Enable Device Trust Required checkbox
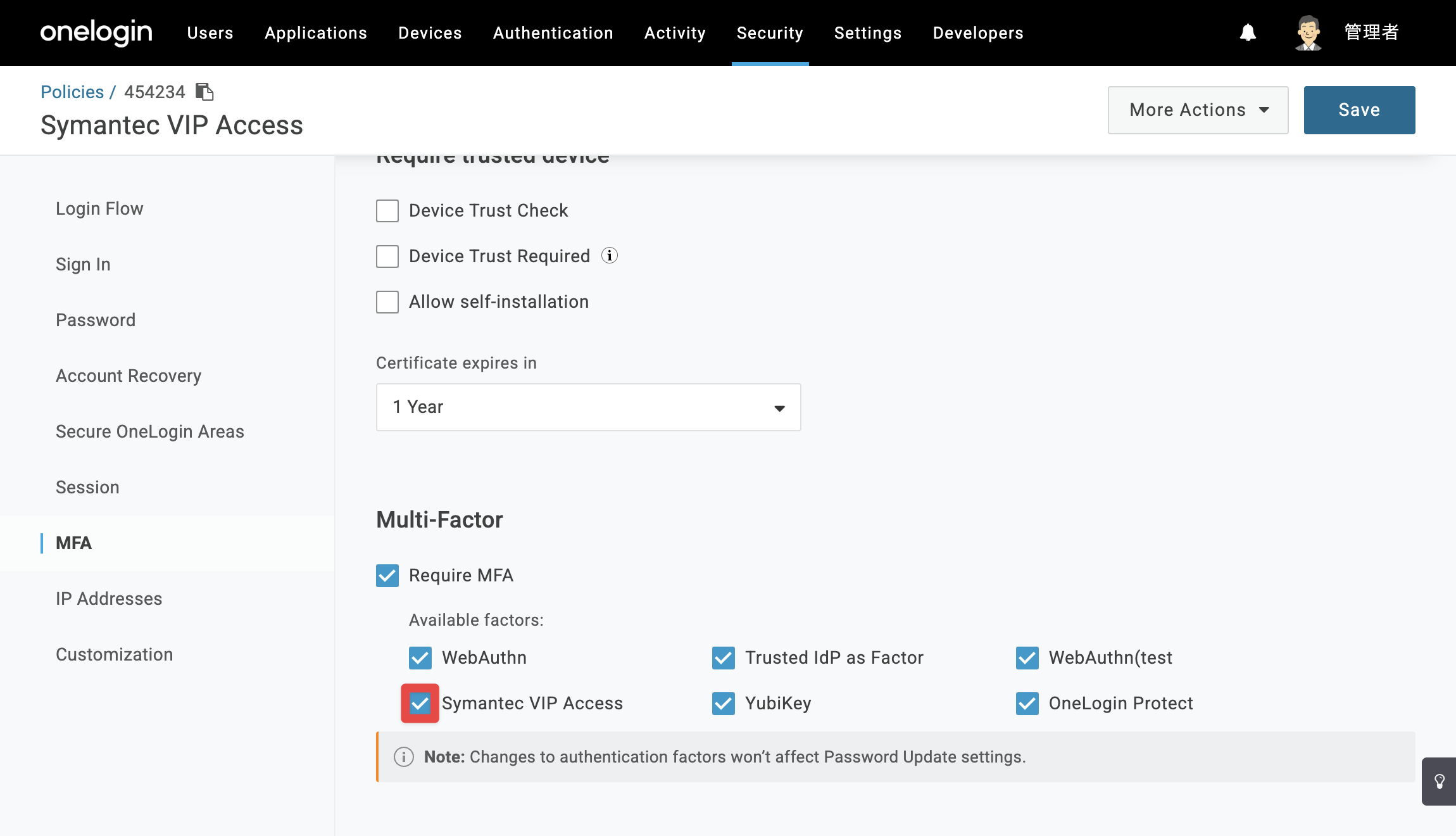Viewport: 1456px width, 836px height. (x=387, y=256)
